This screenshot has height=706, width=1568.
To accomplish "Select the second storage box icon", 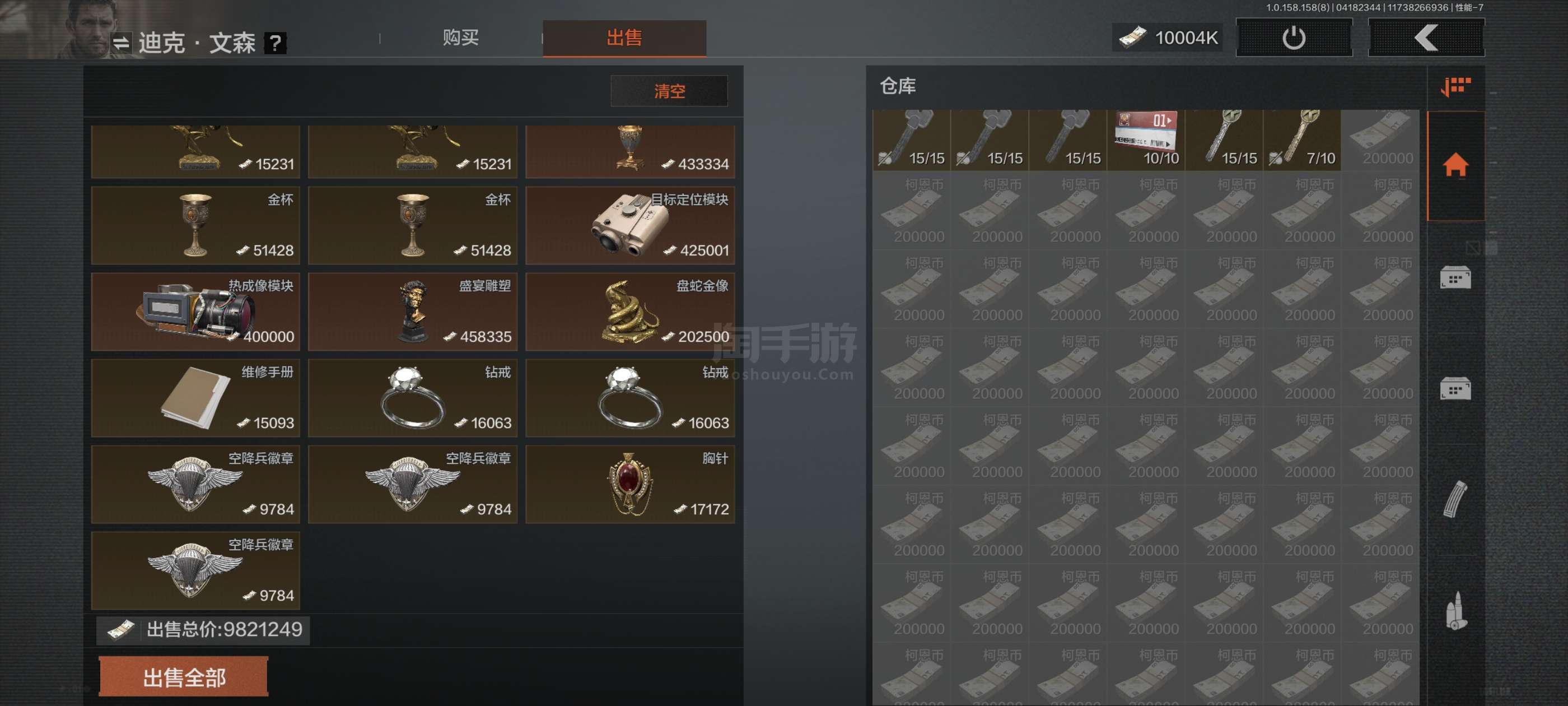I will [x=1455, y=388].
